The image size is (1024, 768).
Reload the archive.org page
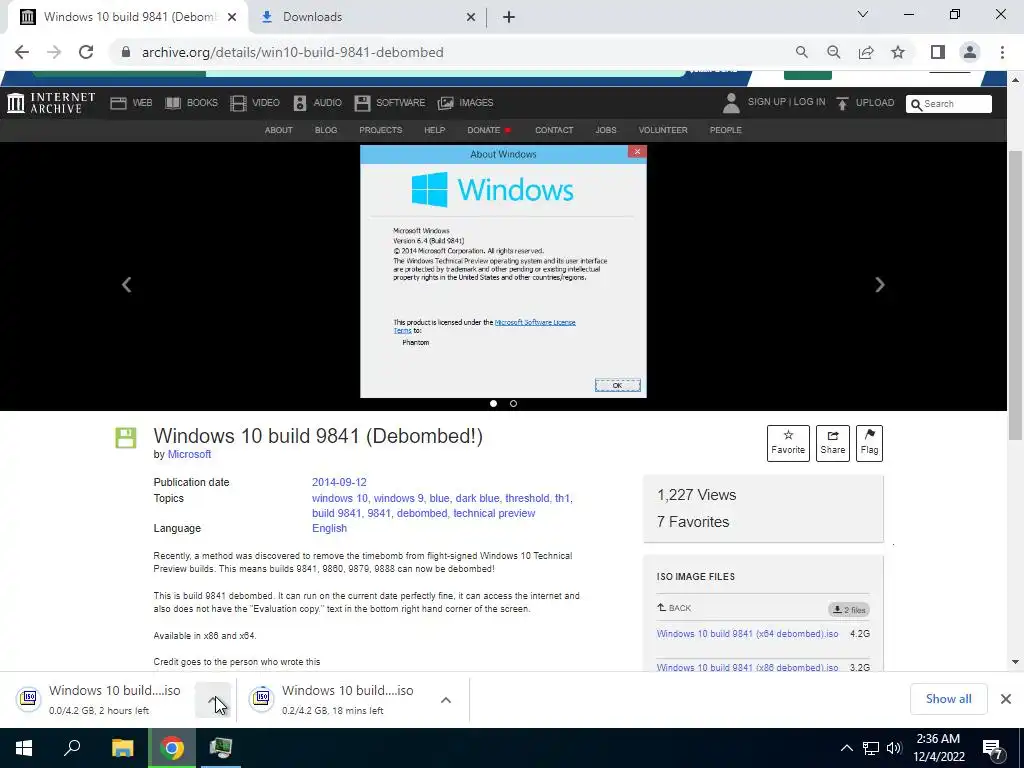pos(86,52)
